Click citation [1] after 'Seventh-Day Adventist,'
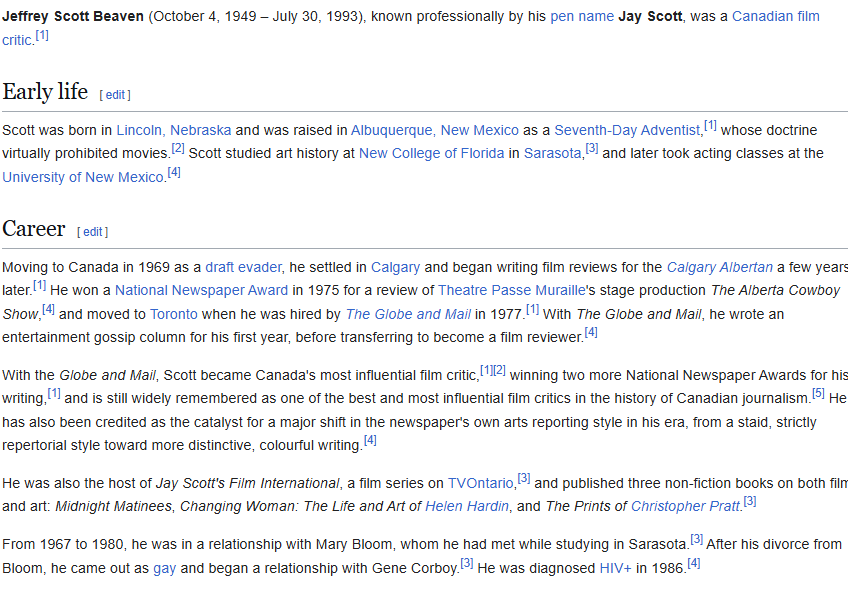The height and width of the screenshot is (597, 848). [710, 126]
